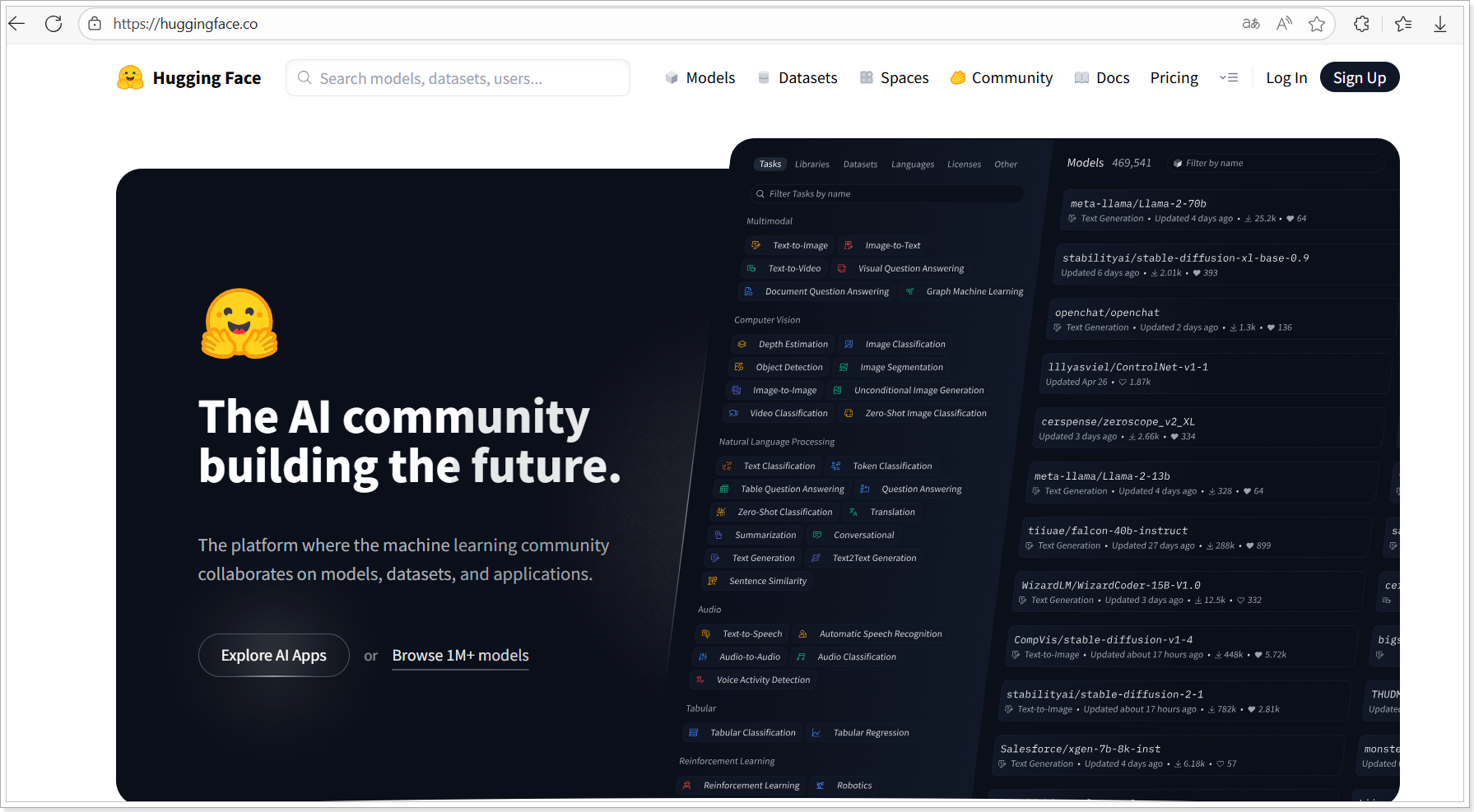Screen dimensions: 1474x812
Task: Open openchat/openchat model card
Action: [x=1223, y=319]
